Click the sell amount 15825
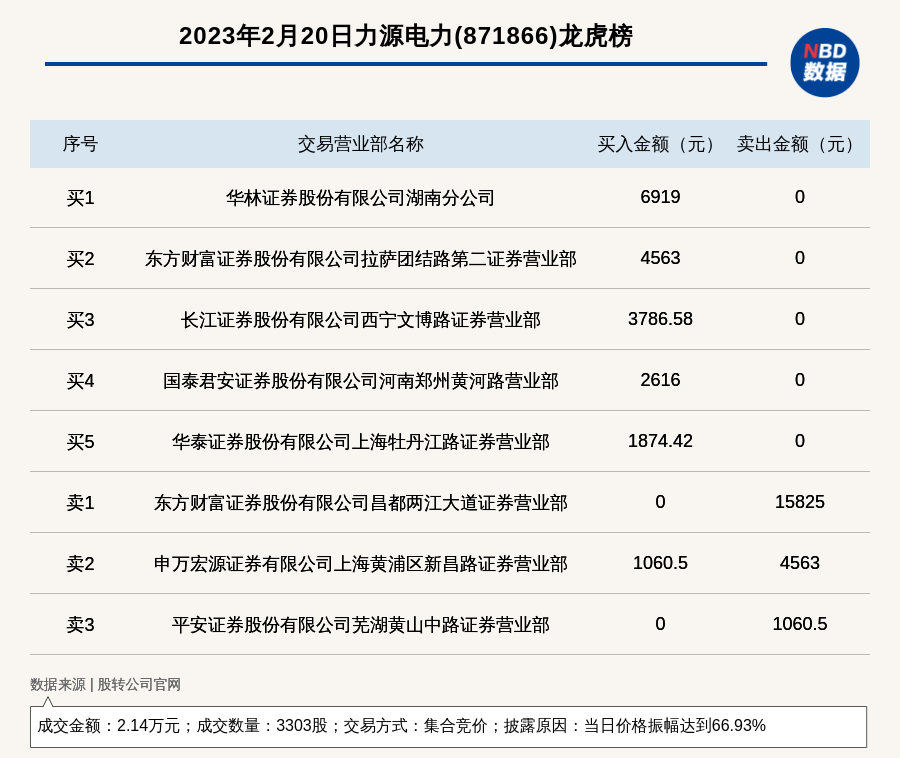900x758 pixels. tap(800, 502)
